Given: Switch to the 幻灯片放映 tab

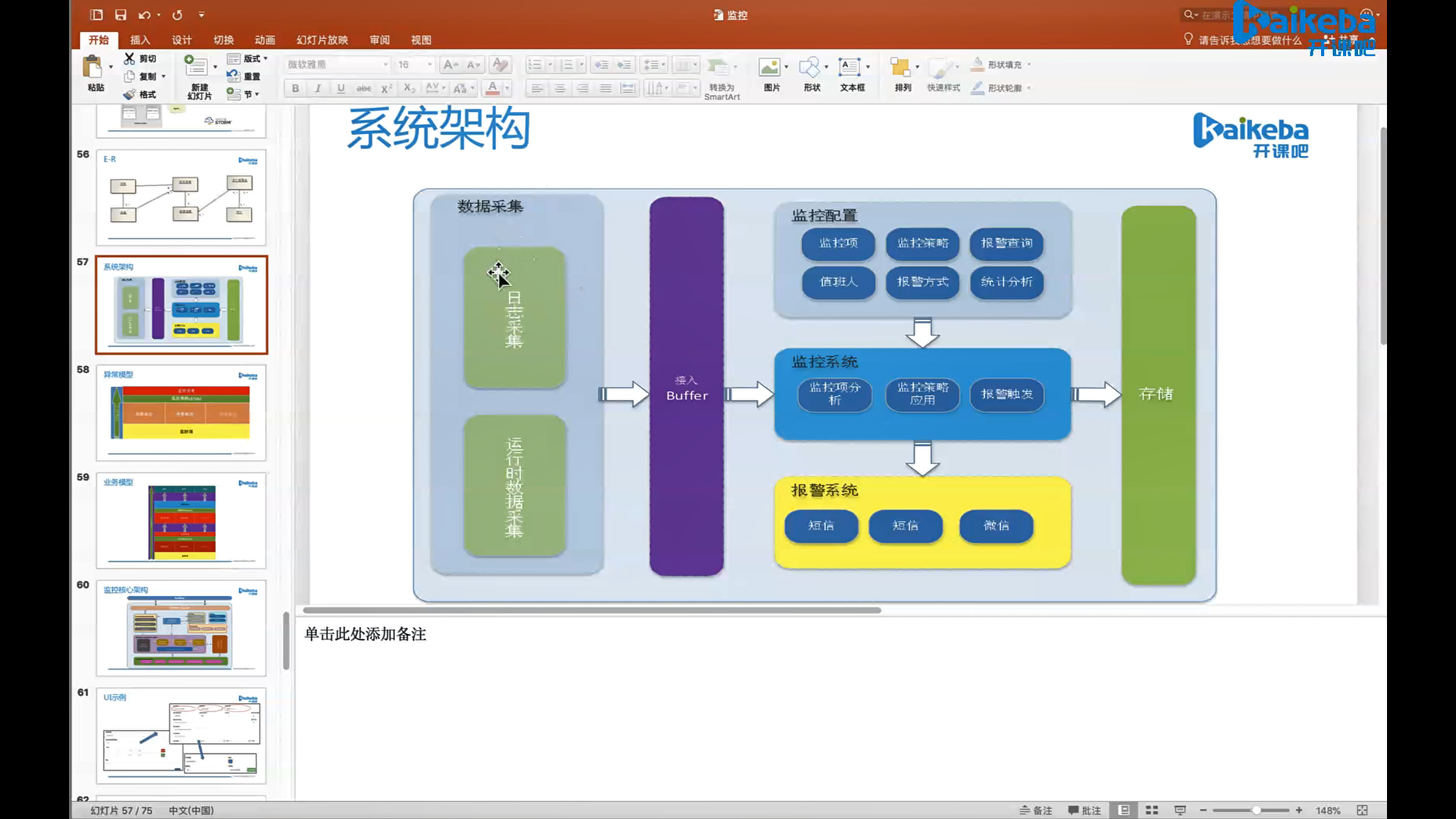Looking at the screenshot, I should tap(322, 39).
